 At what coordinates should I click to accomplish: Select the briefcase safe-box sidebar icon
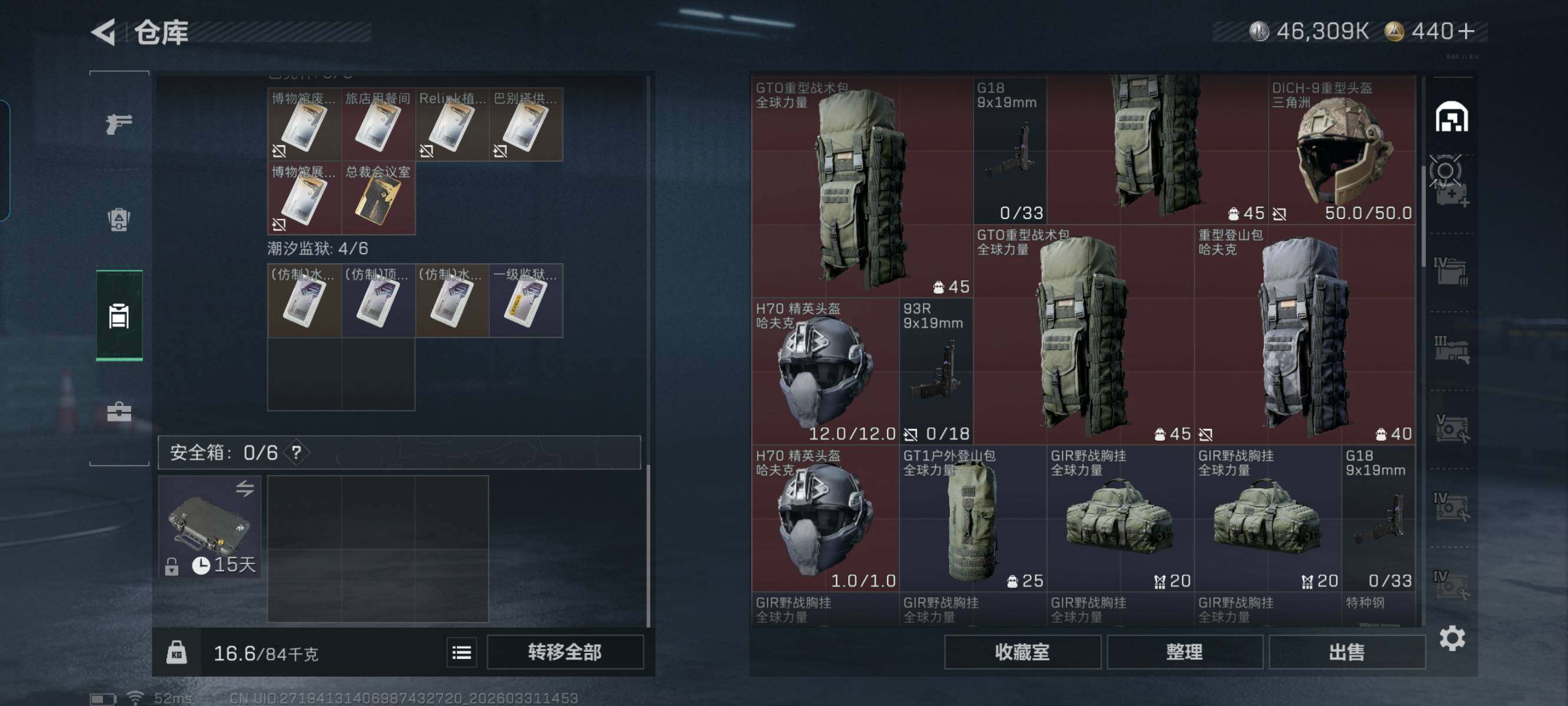119,412
